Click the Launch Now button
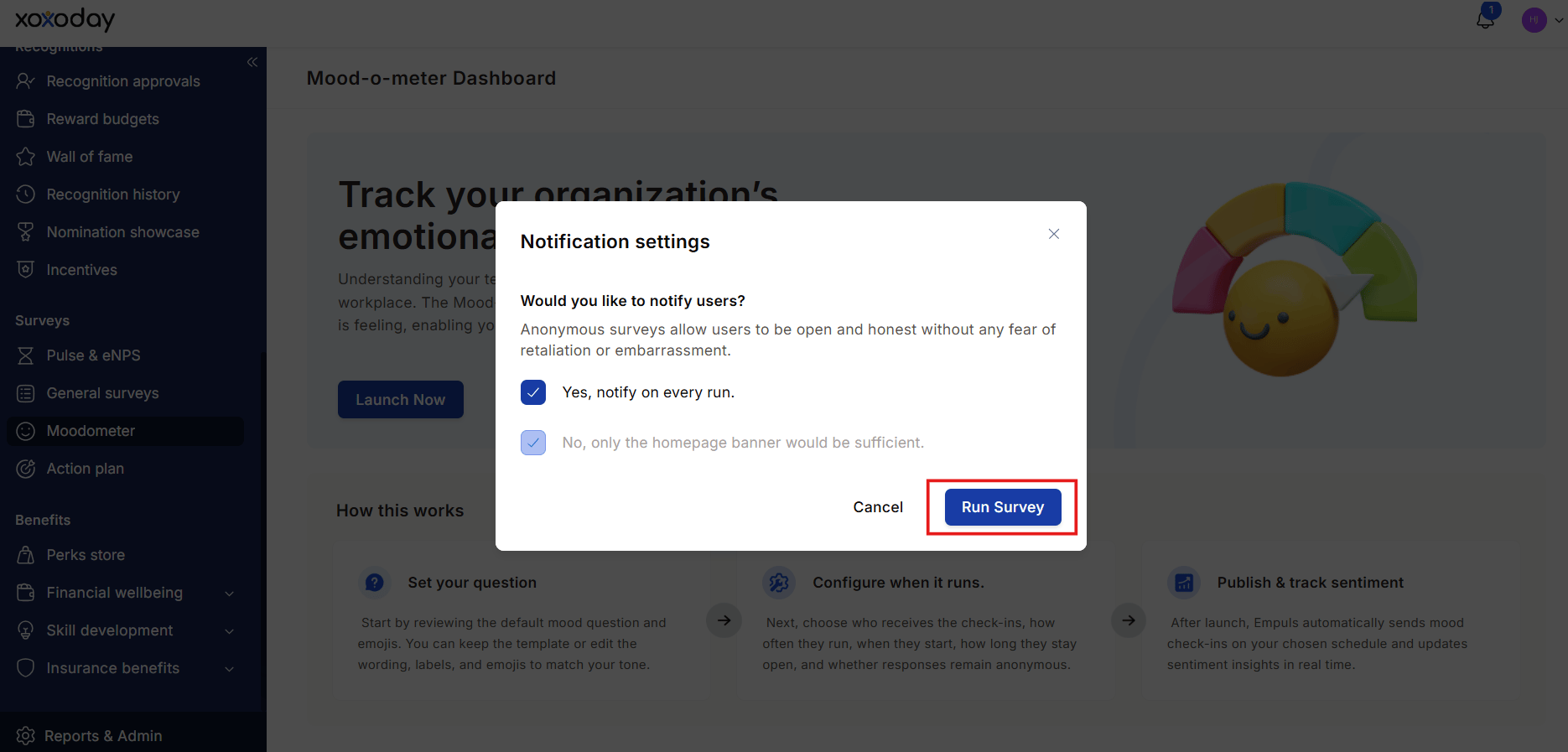 pyautogui.click(x=401, y=400)
